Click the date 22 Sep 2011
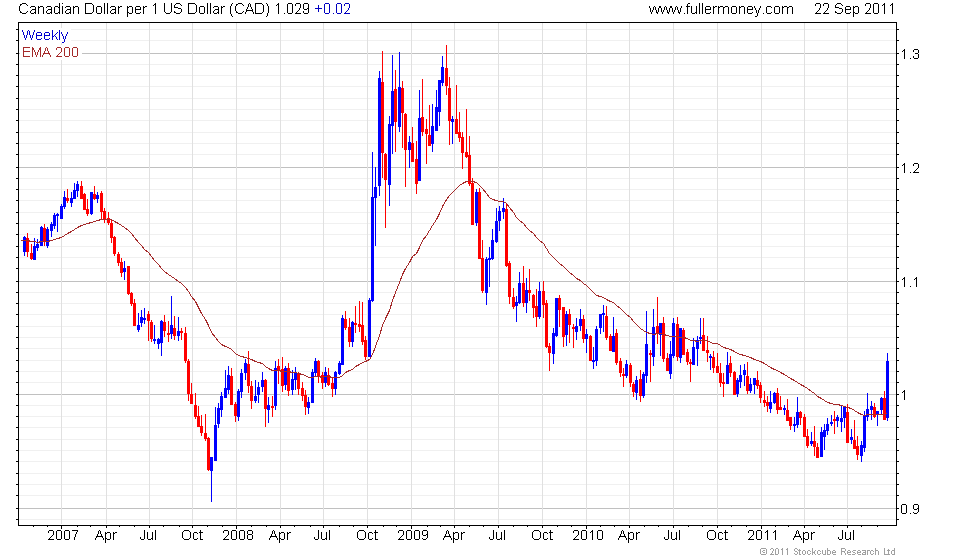Viewport: 980px width, 560px height. pyautogui.click(x=854, y=9)
